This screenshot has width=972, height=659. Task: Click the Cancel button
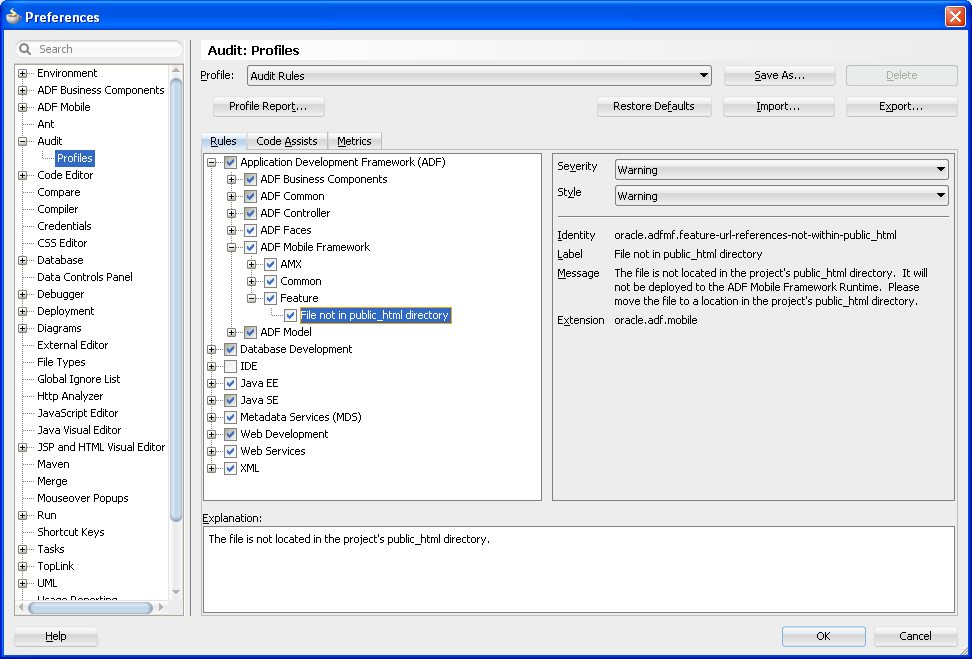click(916, 636)
